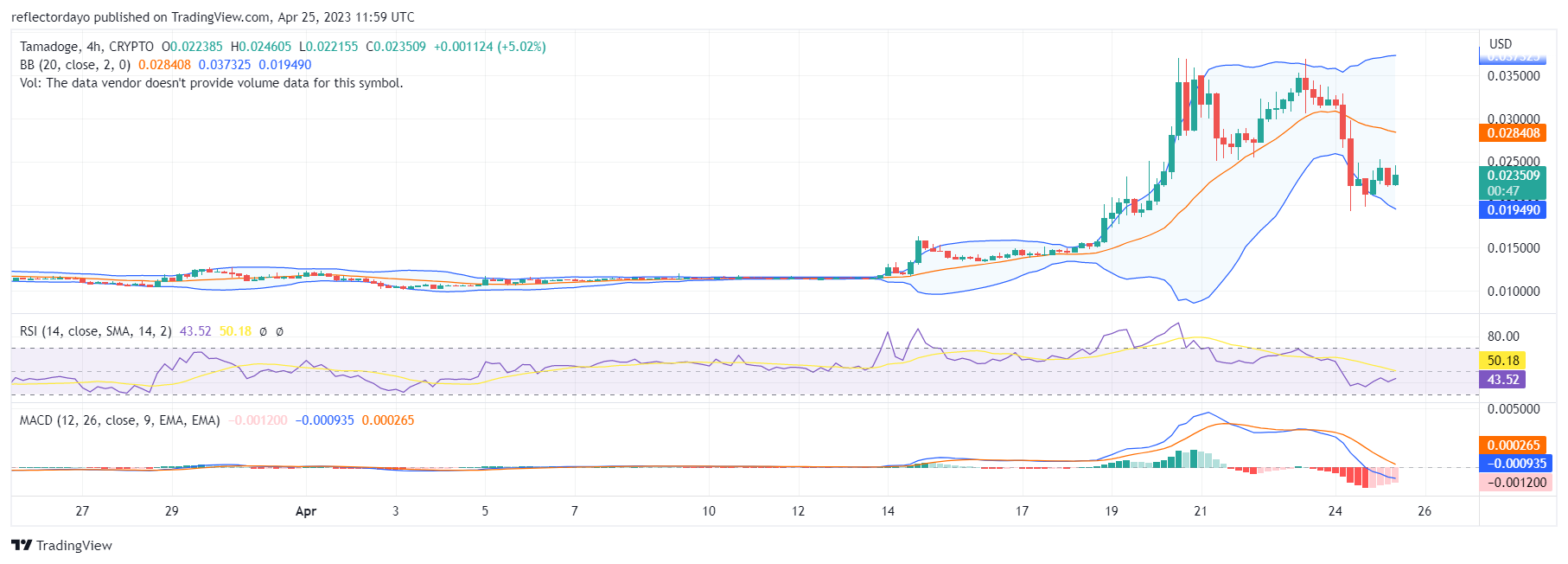Click the MACD legend value 0.000265
The width and height of the screenshot is (1568, 564).
388,420
